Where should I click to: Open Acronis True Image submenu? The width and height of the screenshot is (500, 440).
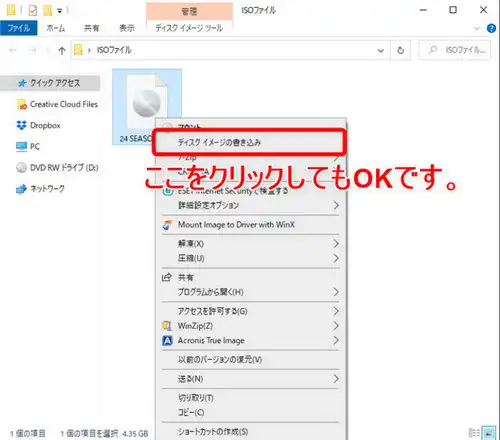[x=250, y=340]
